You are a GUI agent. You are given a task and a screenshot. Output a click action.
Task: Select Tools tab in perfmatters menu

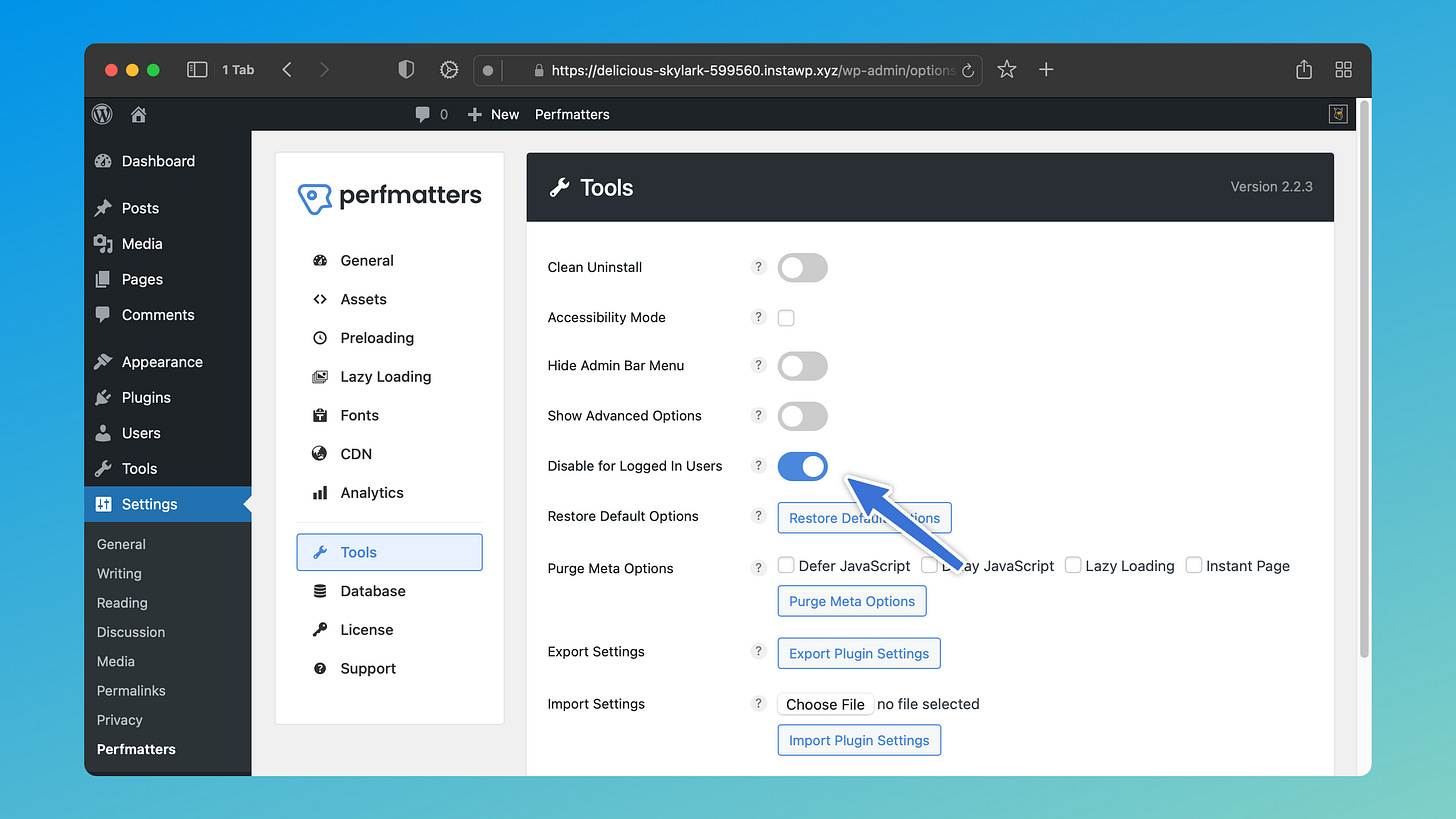pyautogui.click(x=389, y=552)
